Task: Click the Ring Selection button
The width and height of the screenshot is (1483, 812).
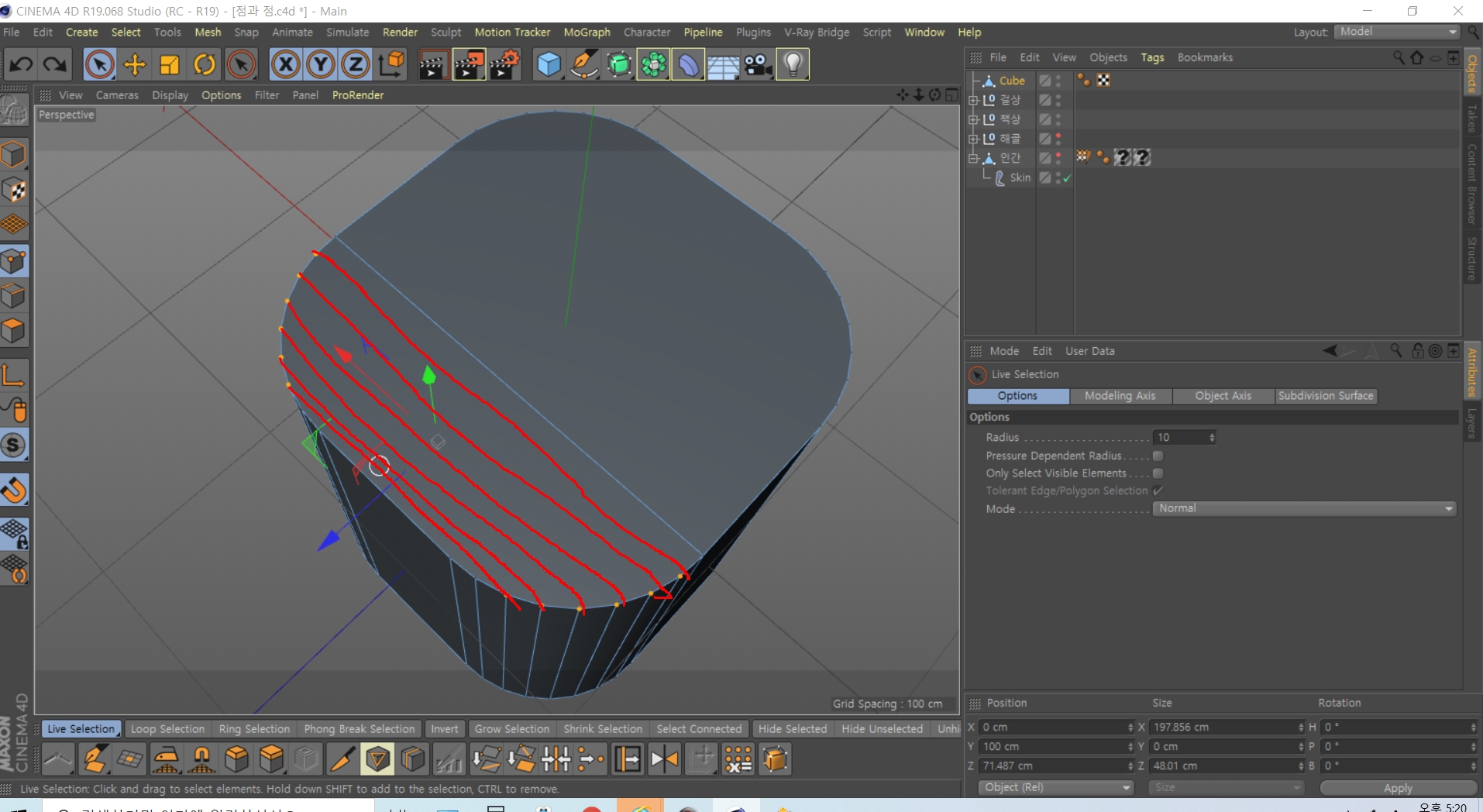Action: (254, 729)
